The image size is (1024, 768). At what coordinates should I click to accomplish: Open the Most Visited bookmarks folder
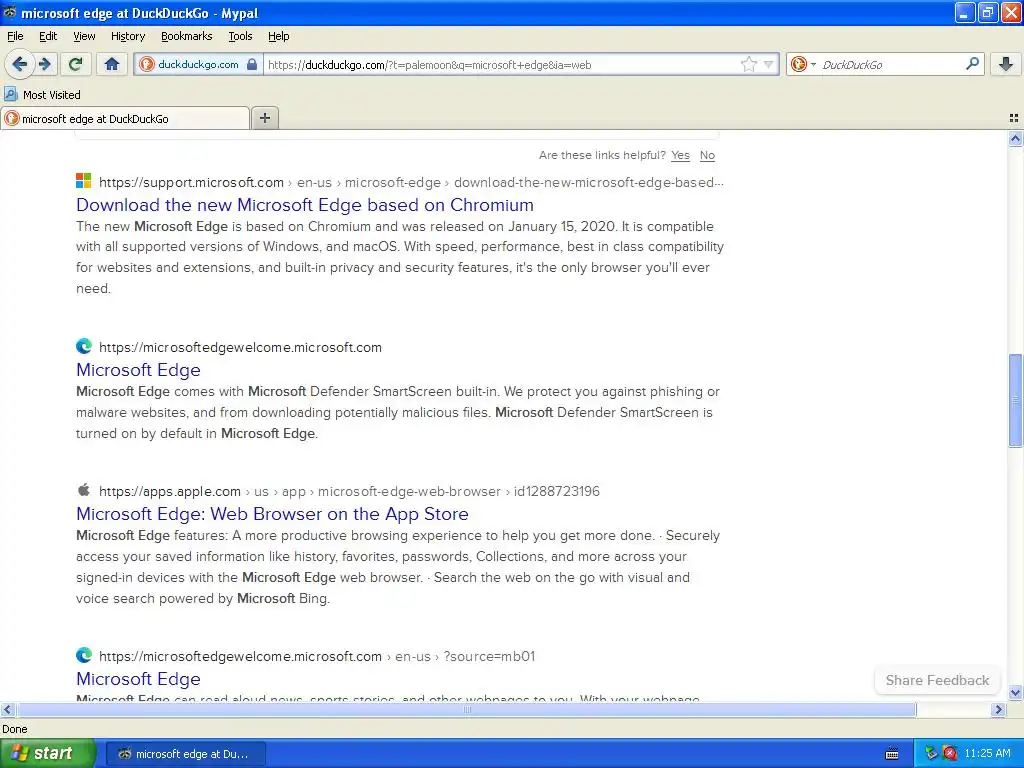[x=43, y=95]
